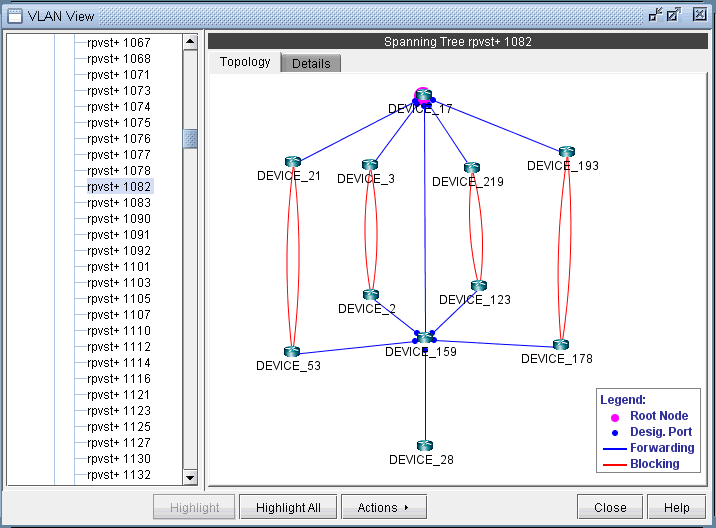
Task: Click the DEVICE_17 root node icon
Action: (423, 96)
